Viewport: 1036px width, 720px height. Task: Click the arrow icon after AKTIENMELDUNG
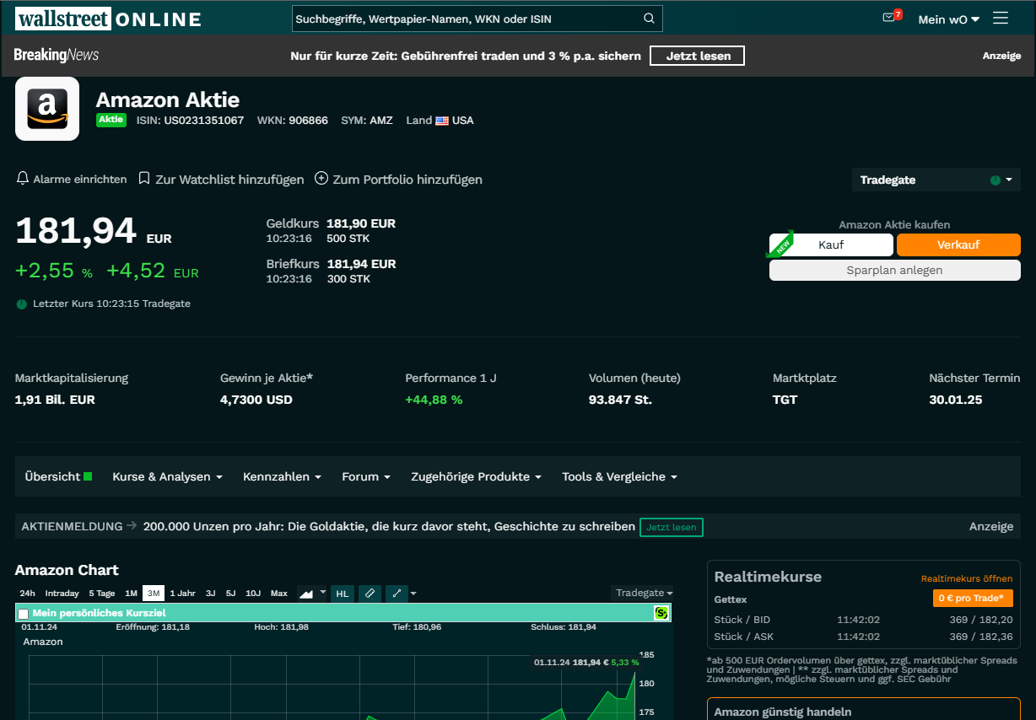coord(131,526)
